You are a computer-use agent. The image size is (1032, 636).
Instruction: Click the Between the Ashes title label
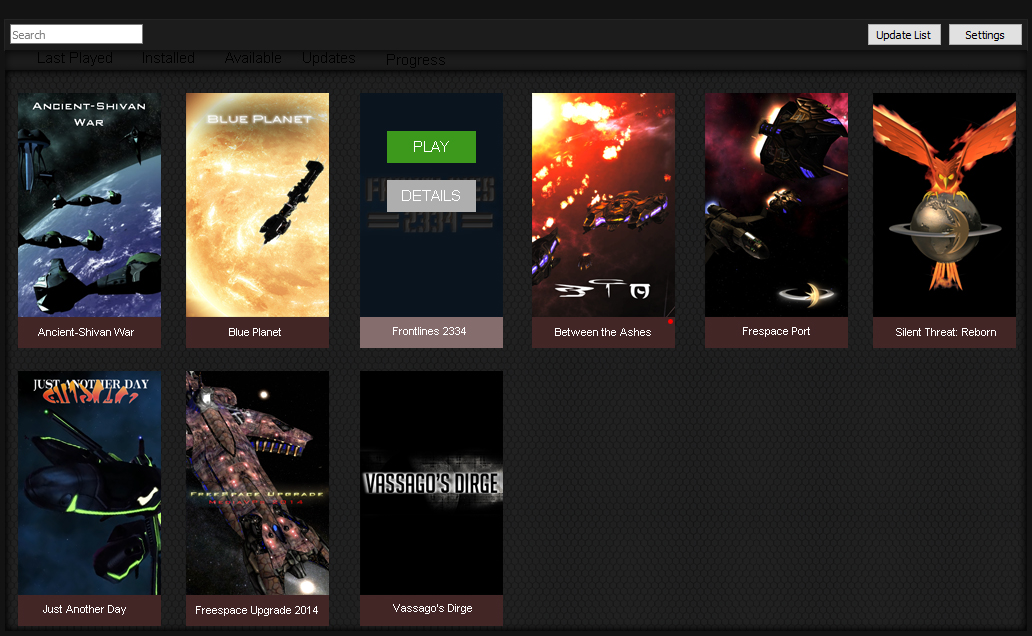tap(603, 332)
